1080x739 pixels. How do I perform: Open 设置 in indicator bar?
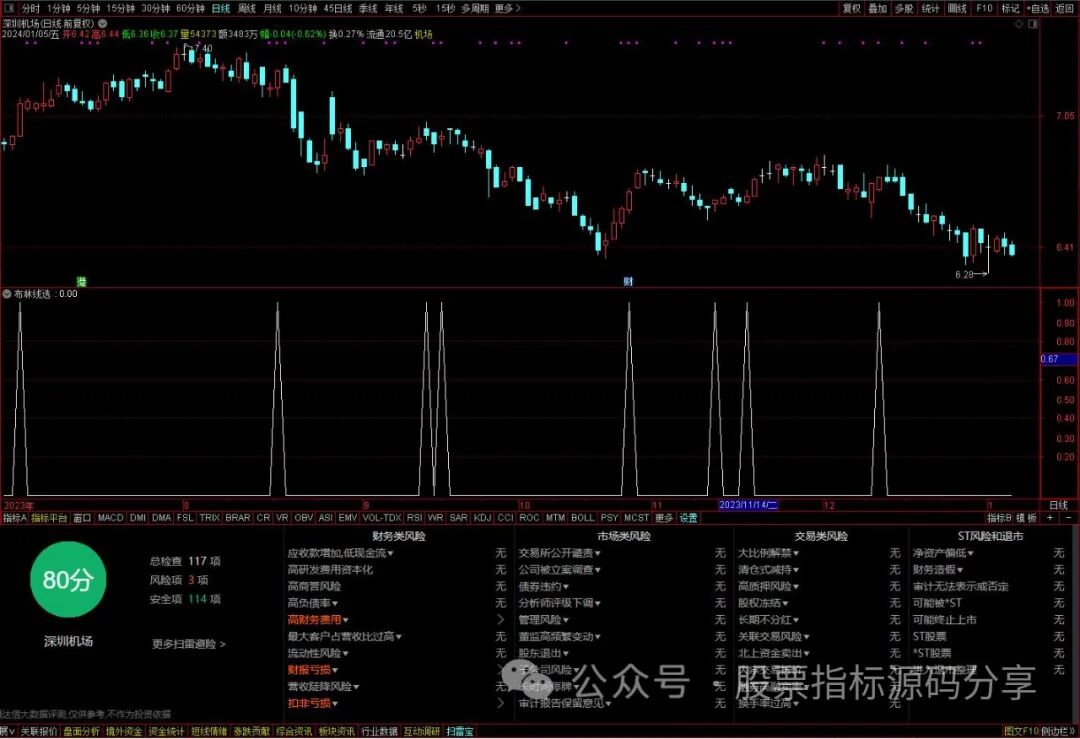point(689,518)
